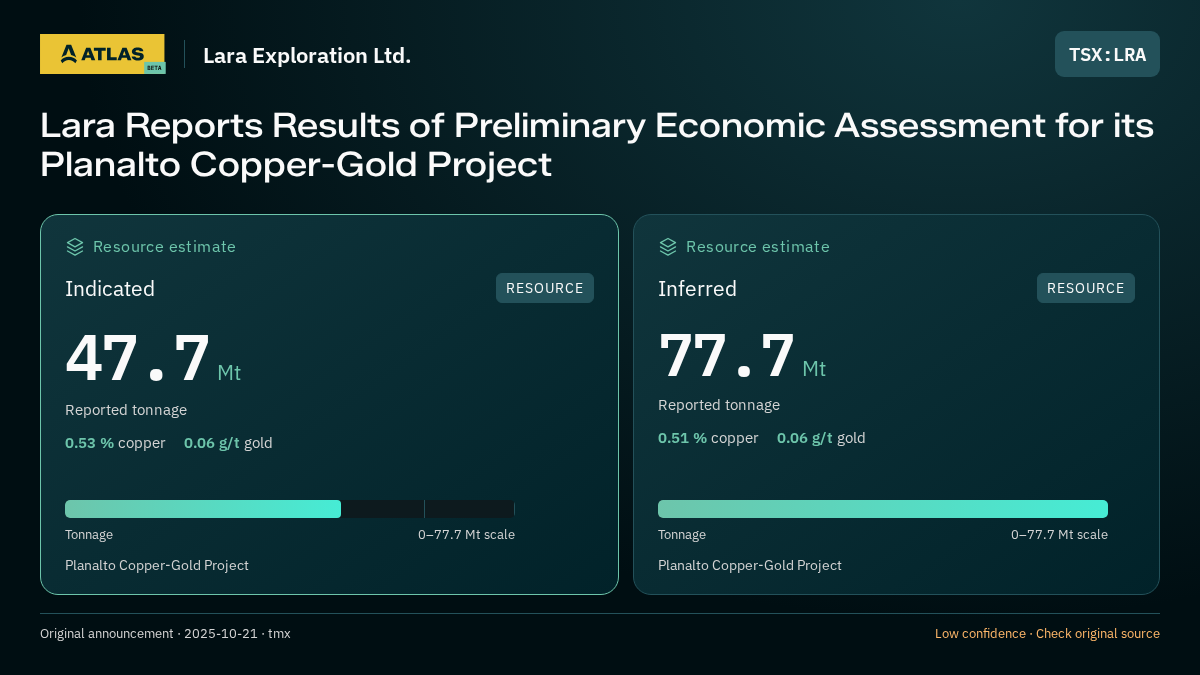Click the Inferred tonnage progress bar

point(883,509)
